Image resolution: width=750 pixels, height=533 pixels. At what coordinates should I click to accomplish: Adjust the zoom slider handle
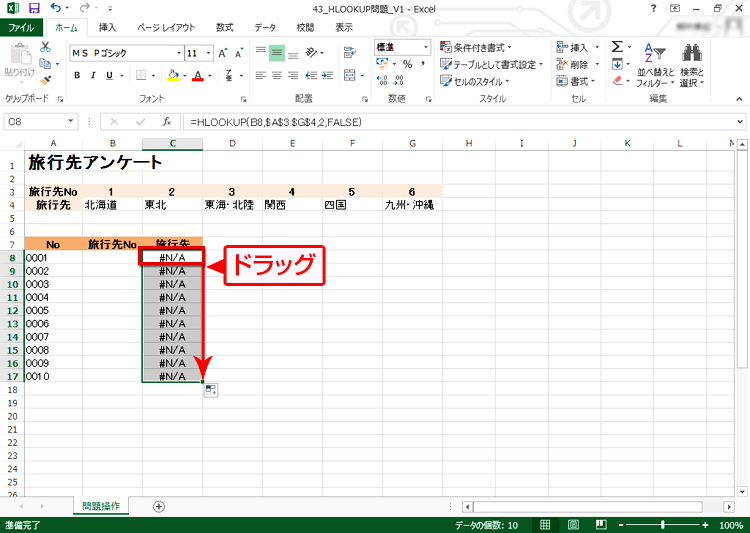(662, 525)
